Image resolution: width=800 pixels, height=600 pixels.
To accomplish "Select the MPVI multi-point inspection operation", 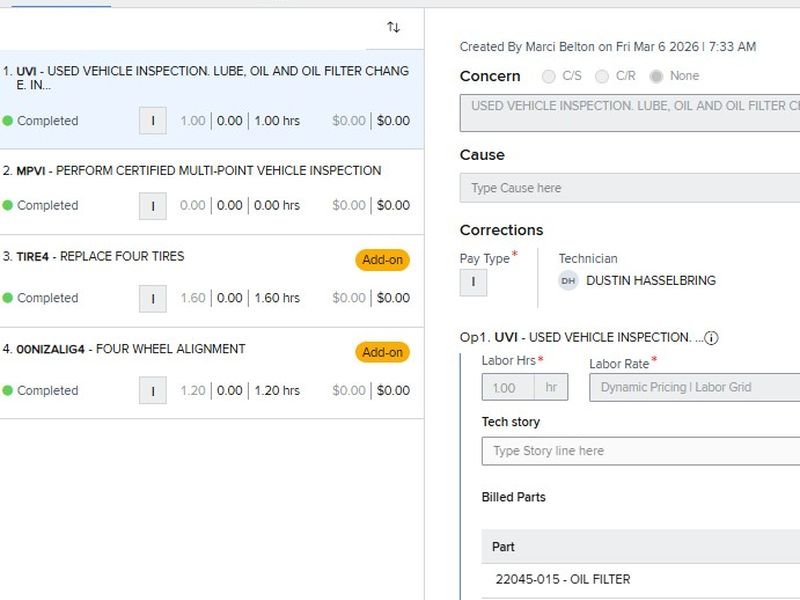I will (200, 171).
